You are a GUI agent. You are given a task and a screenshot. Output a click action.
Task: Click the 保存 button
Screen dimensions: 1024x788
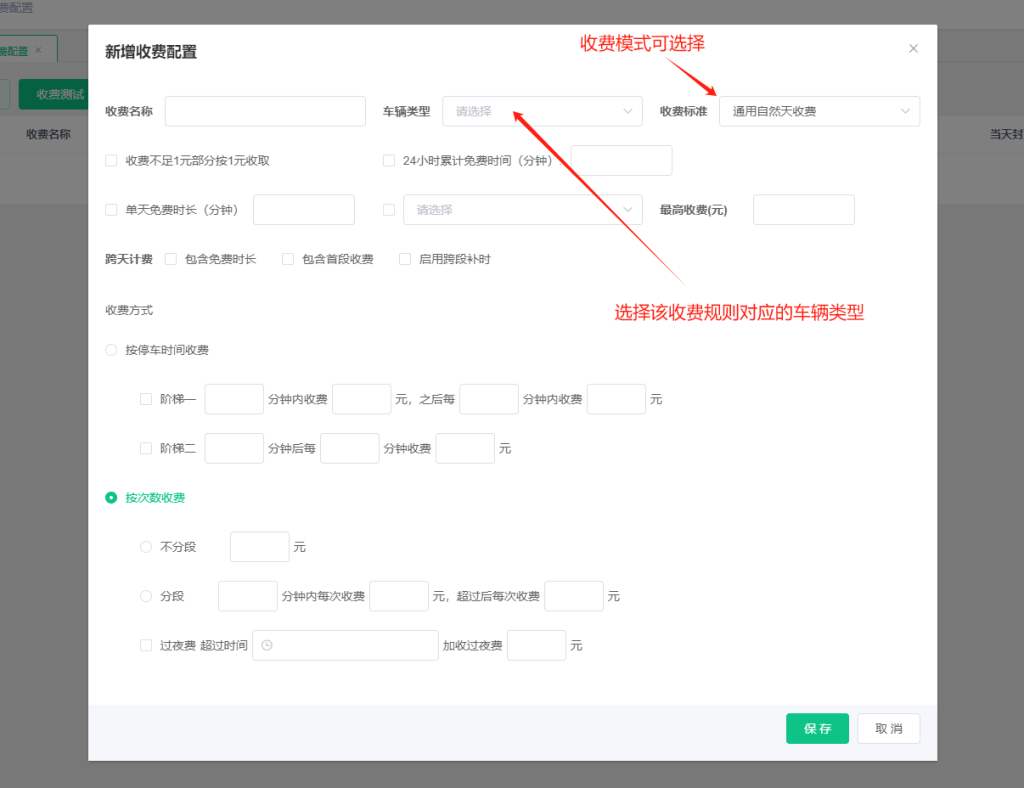tap(817, 729)
